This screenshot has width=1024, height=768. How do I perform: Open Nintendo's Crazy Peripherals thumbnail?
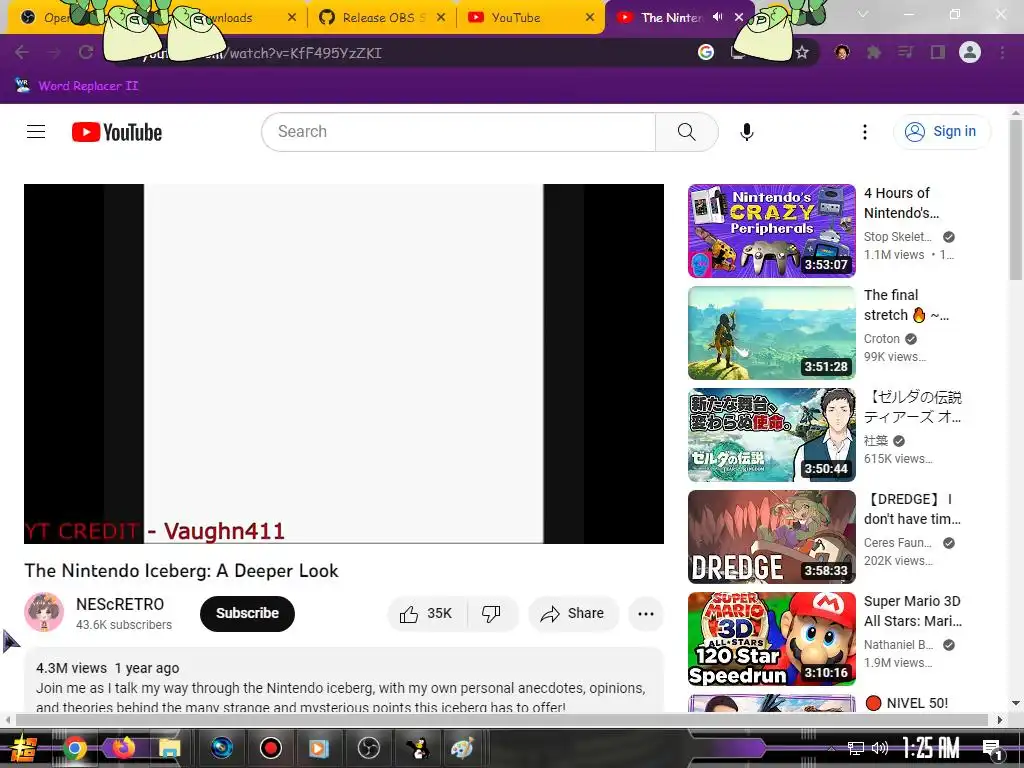(771, 231)
